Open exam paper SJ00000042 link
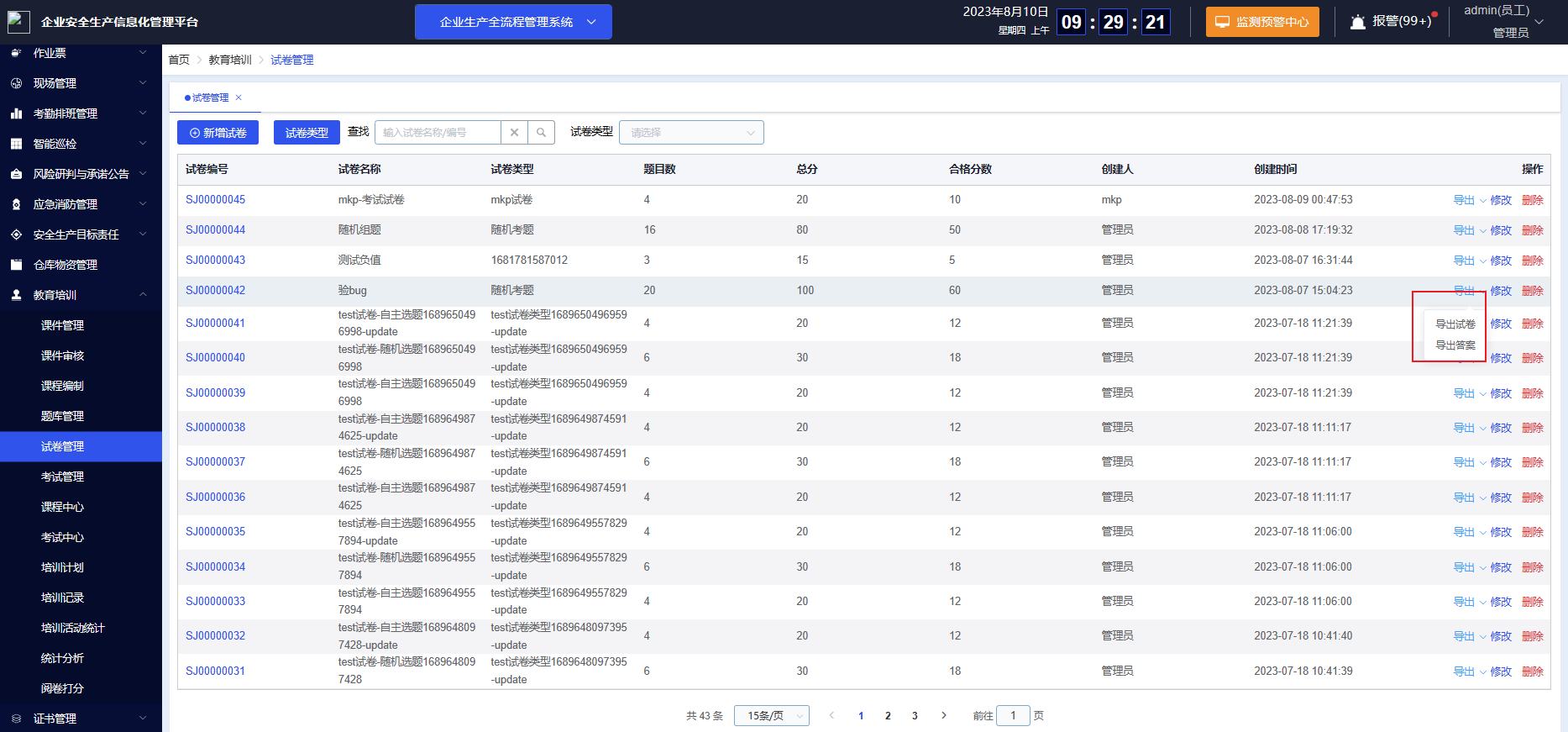This screenshot has height=732, width=1568. (216, 290)
